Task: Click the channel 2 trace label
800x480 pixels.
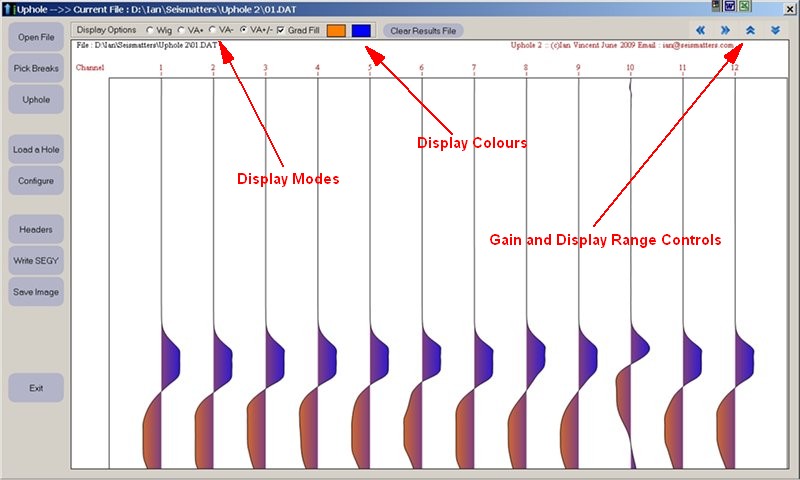Action: [x=213, y=67]
